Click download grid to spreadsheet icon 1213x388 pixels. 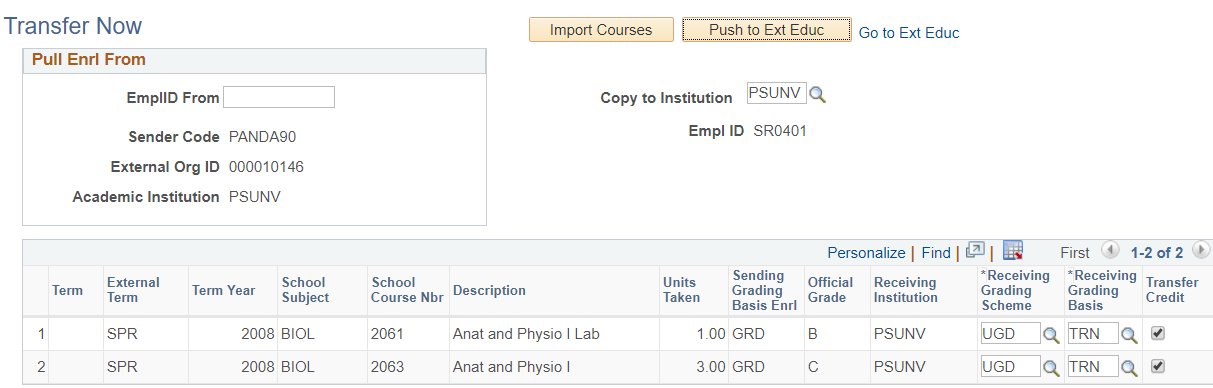1012,251
